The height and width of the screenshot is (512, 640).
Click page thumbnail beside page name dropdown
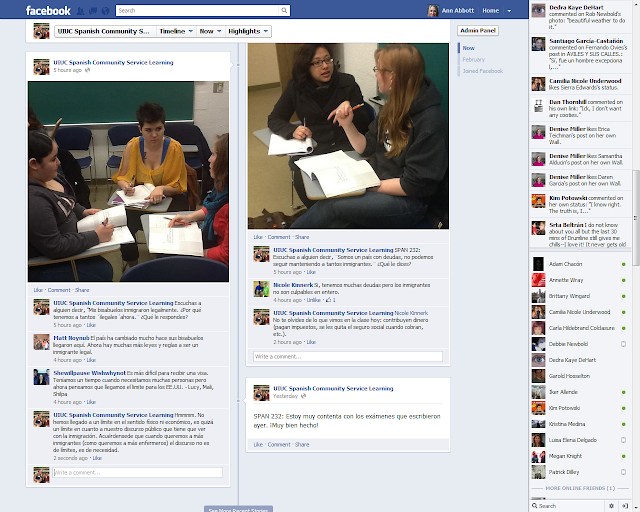click(41, 31)
